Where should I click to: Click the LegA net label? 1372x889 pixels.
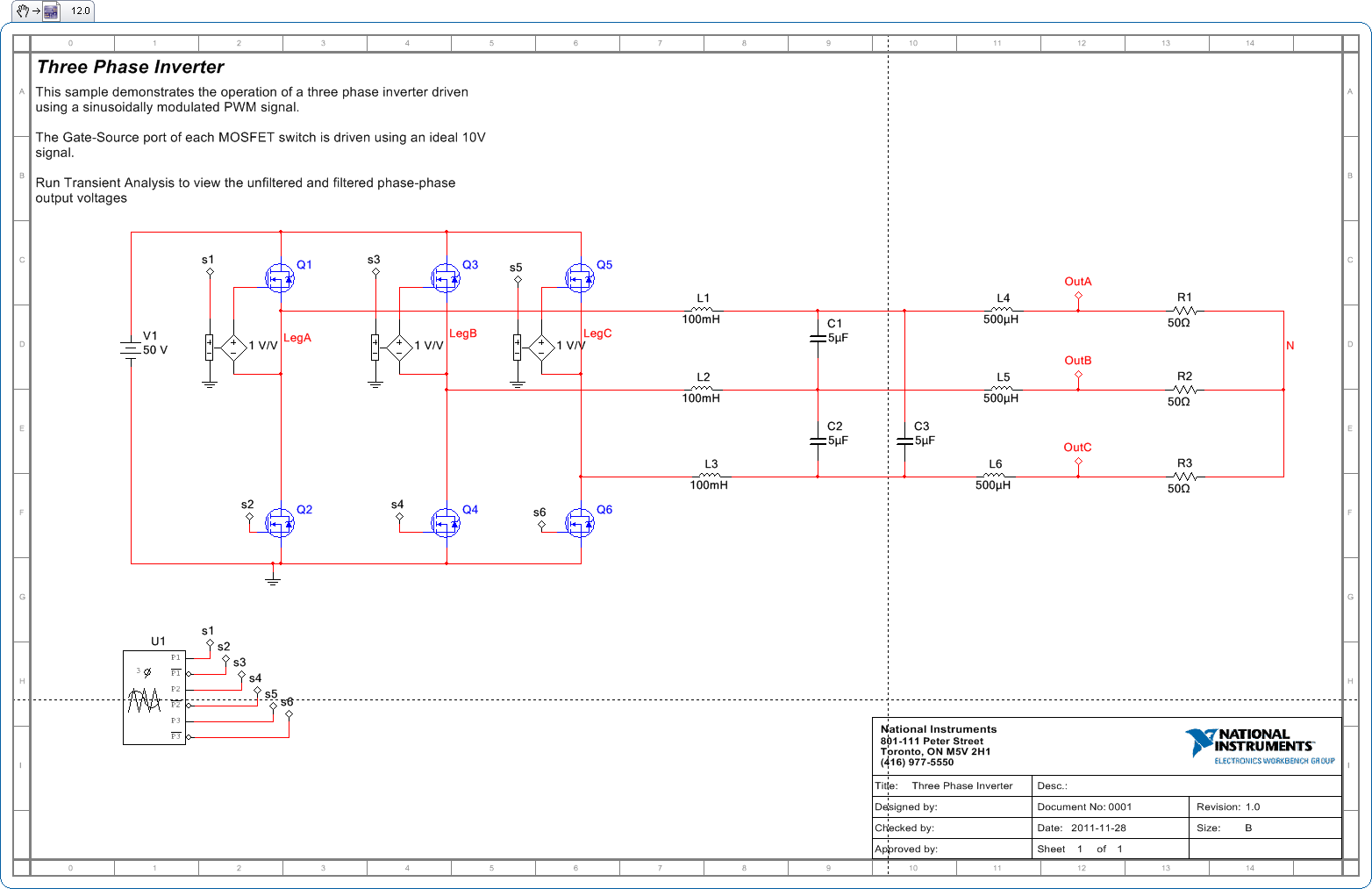[297, 338]
